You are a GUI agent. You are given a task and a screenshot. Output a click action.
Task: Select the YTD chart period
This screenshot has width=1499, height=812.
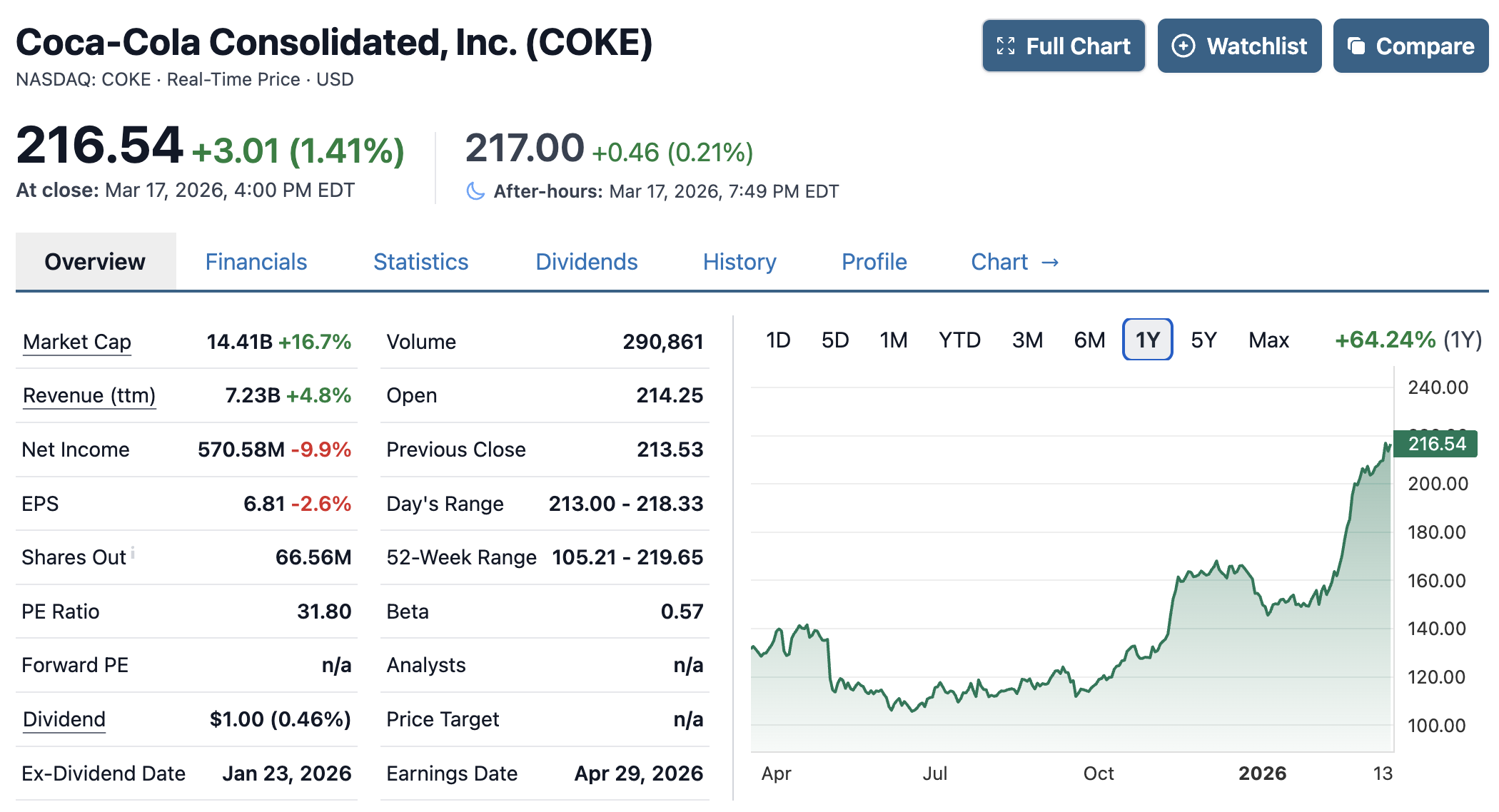tap(959, 340)
